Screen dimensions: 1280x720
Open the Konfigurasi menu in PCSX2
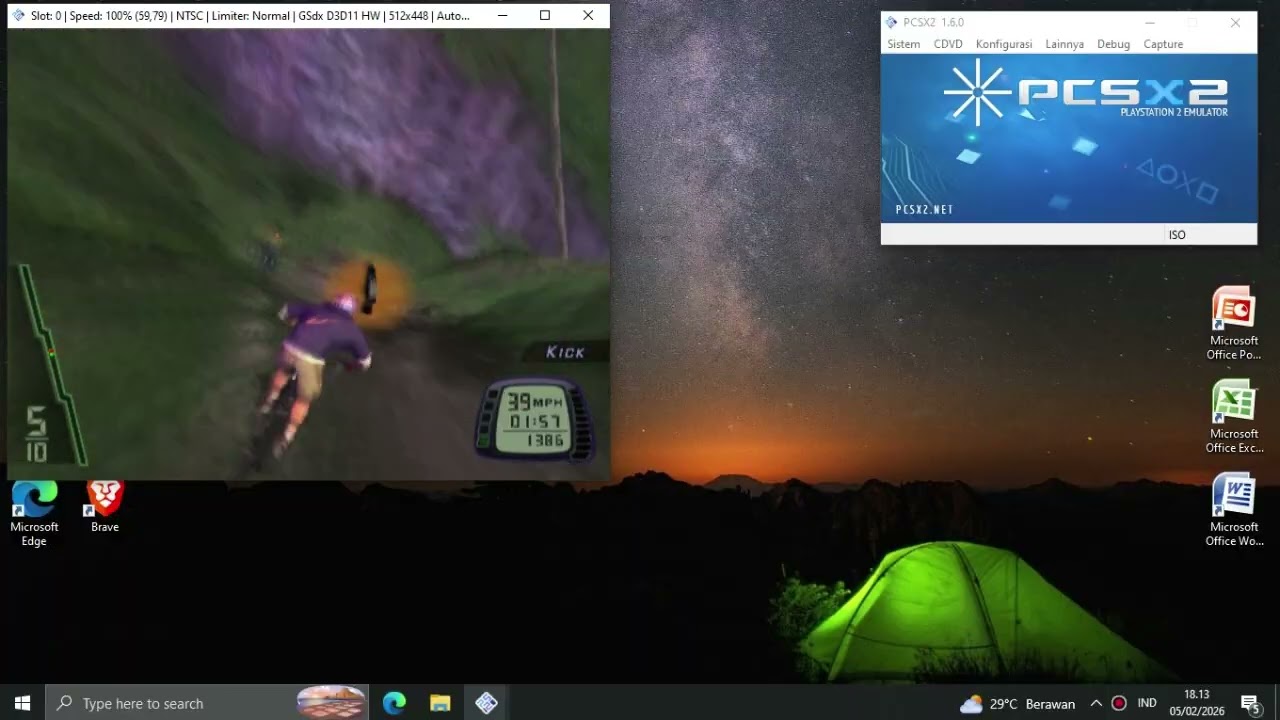point(1004,44)
